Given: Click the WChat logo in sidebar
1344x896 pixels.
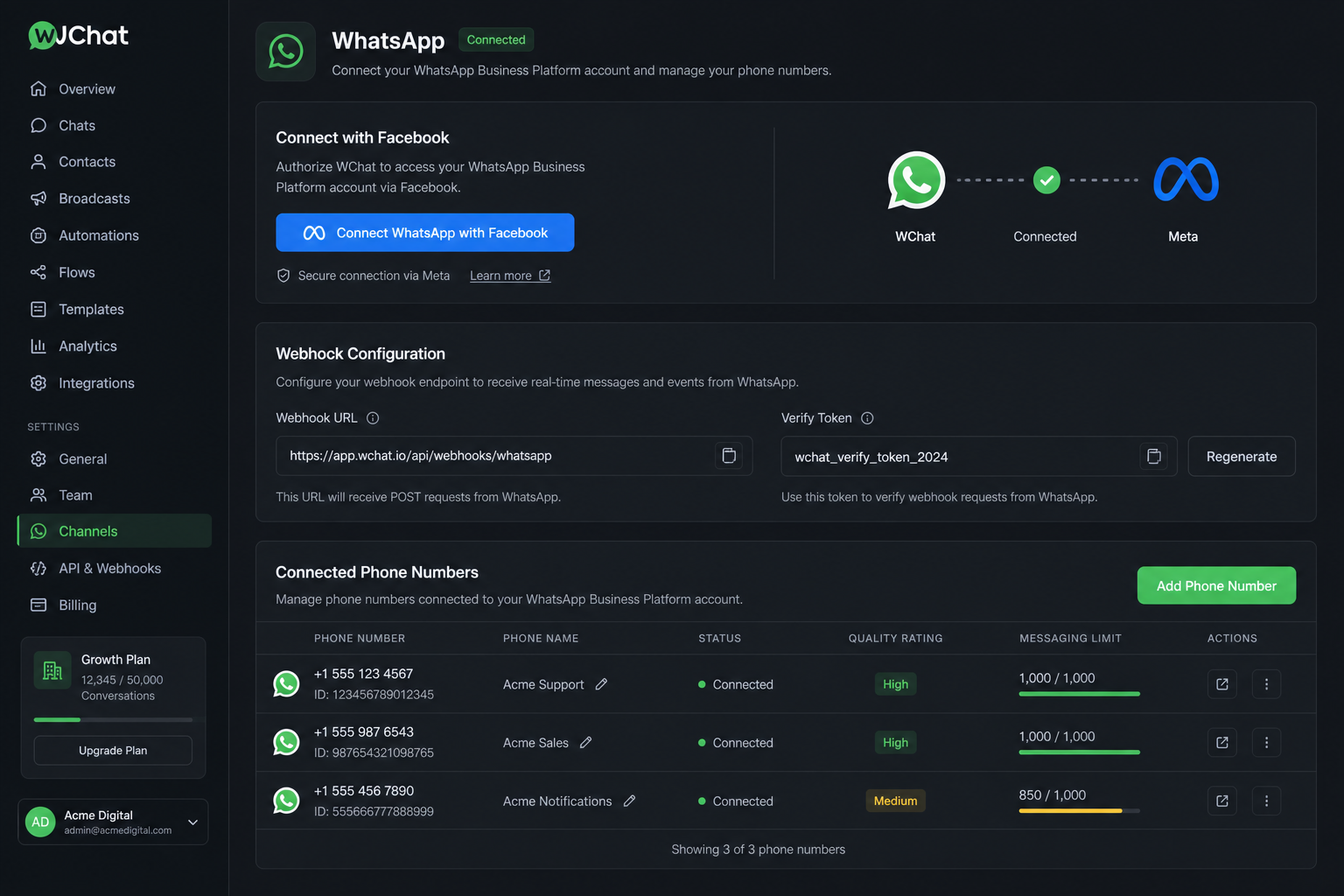Looking at the screenshot, I should click(79, 35).
